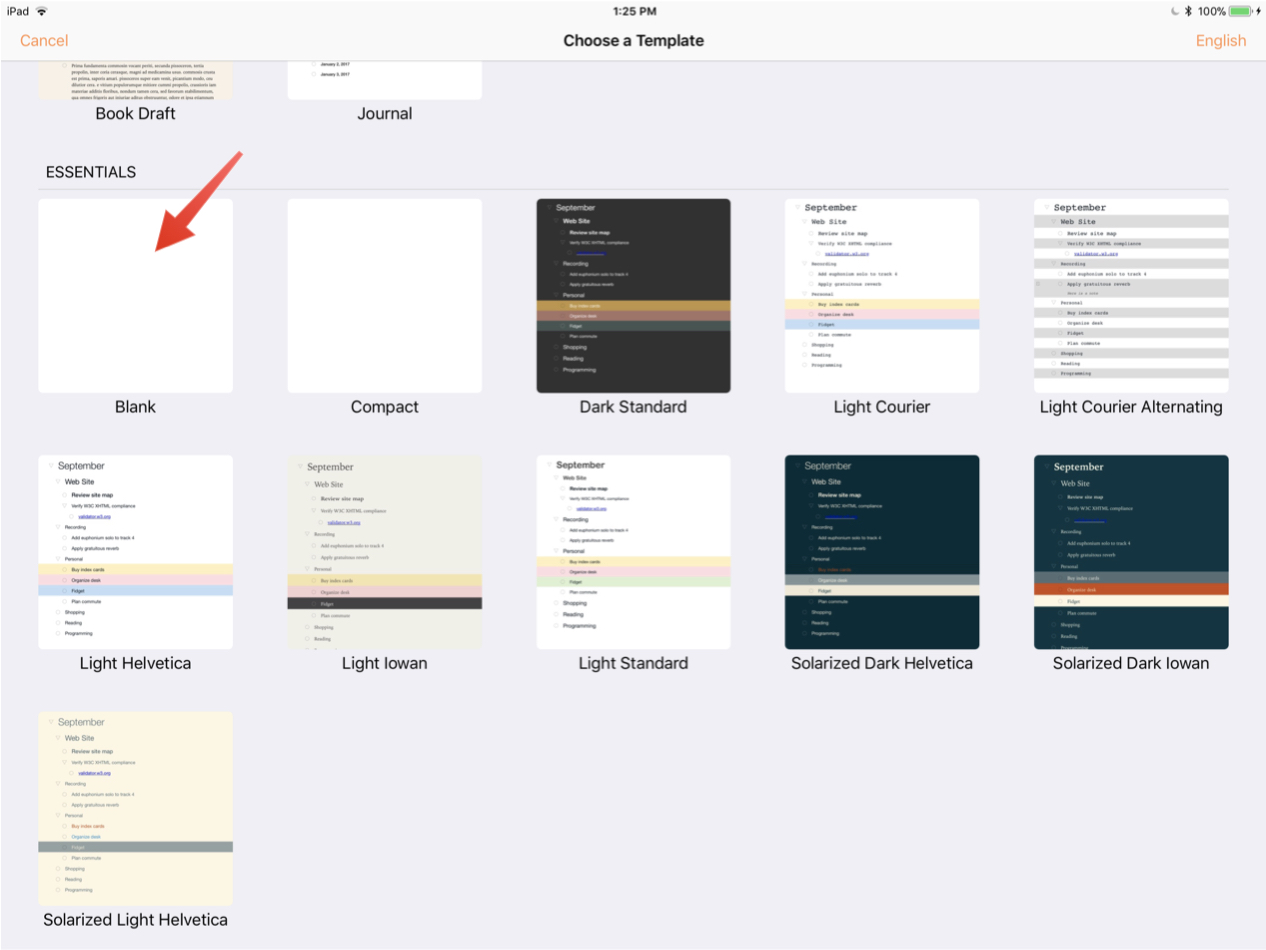This screenshot has height=950, width=1266.
Task: Open Solarized Light Helvetica template
Action: pos(135,808)
